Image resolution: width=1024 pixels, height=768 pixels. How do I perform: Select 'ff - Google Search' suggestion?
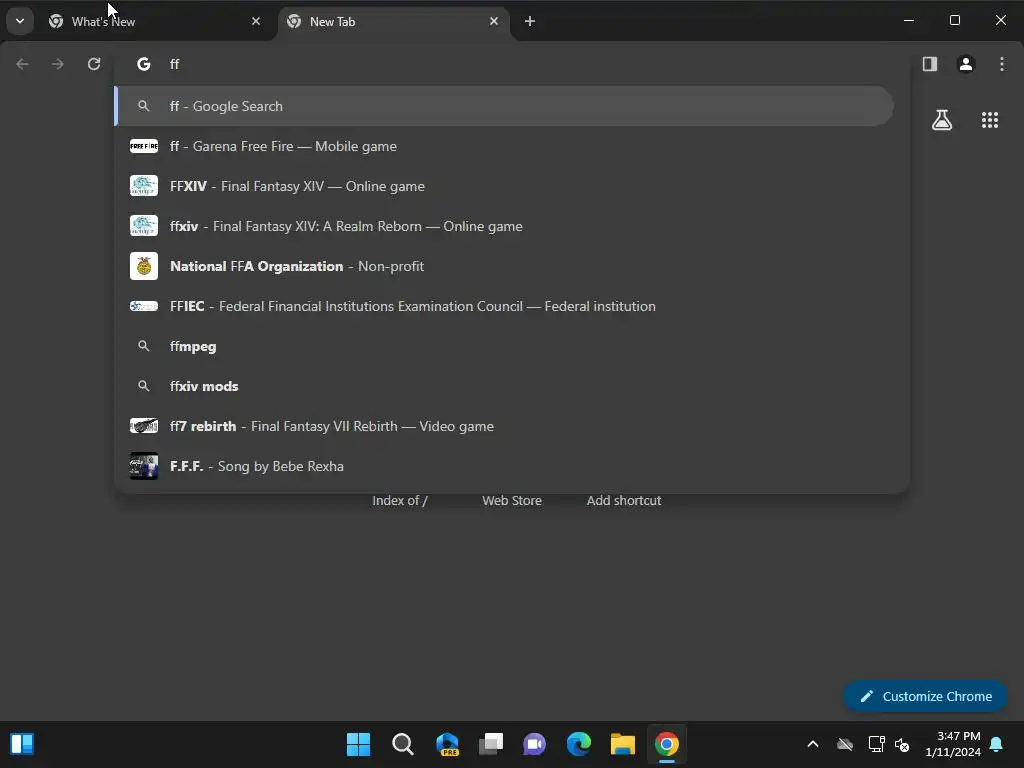504,106
